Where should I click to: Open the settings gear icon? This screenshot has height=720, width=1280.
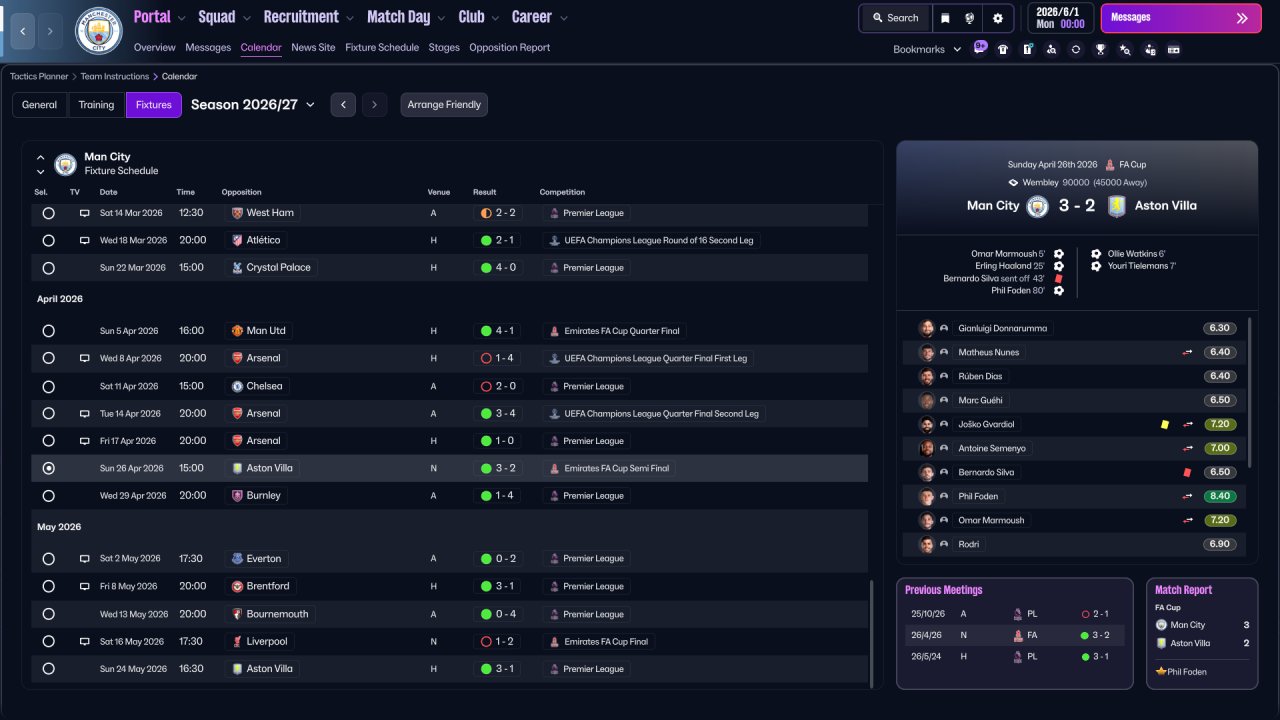pyautogui.click(x=997, y=18)
